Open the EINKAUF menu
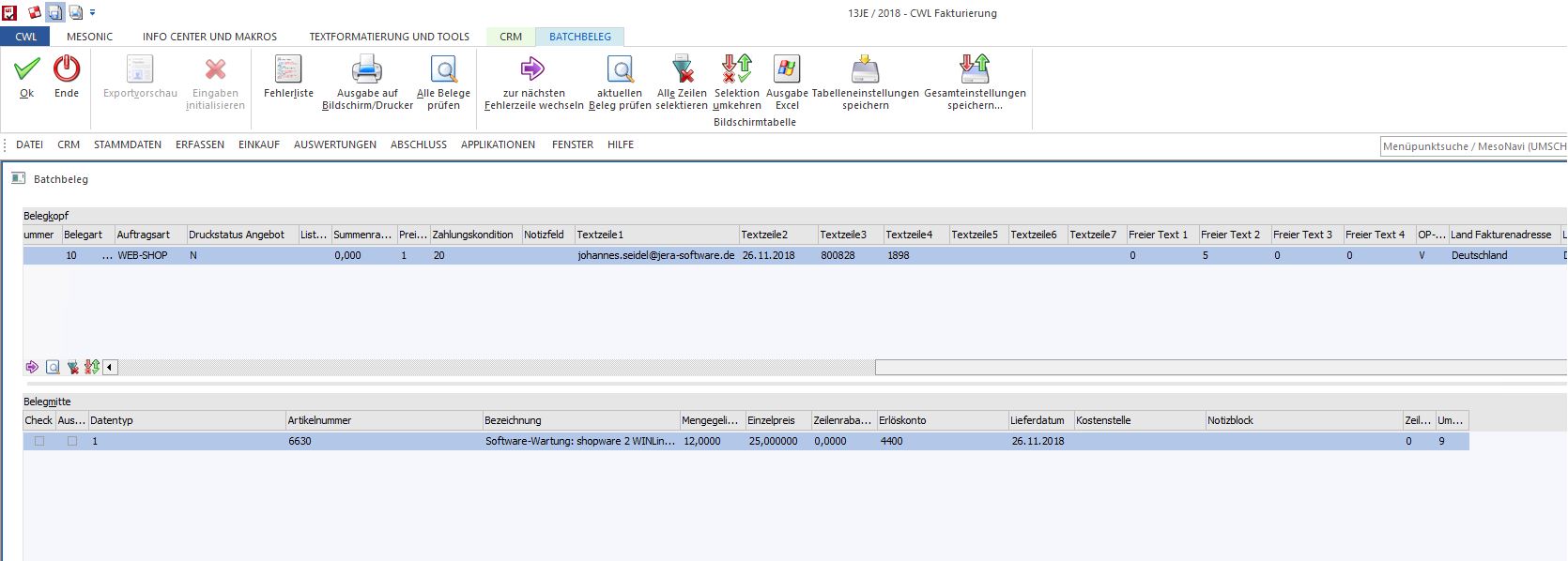 pyautogui.click(x=259, y=144)
